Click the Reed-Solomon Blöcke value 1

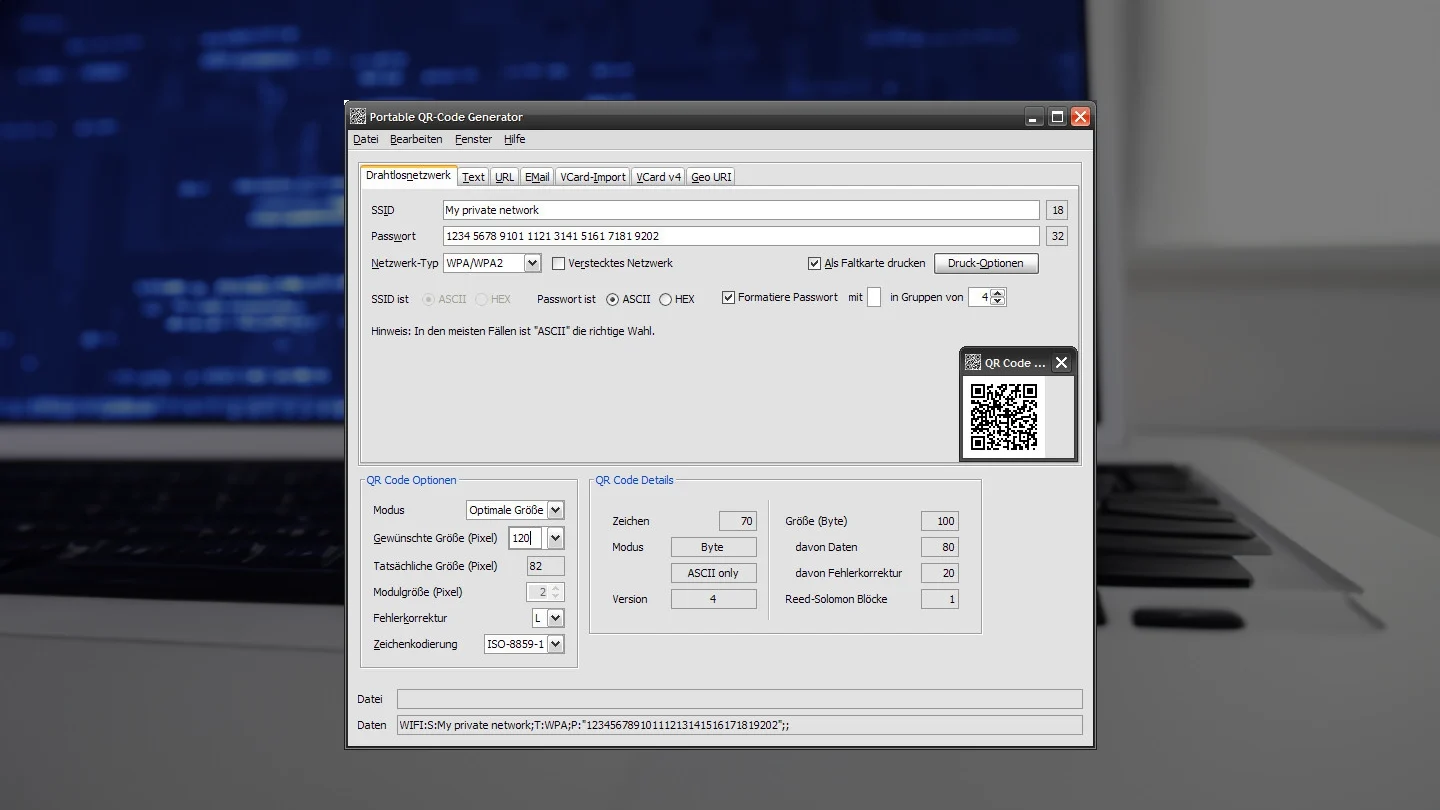tap(940, 599)
